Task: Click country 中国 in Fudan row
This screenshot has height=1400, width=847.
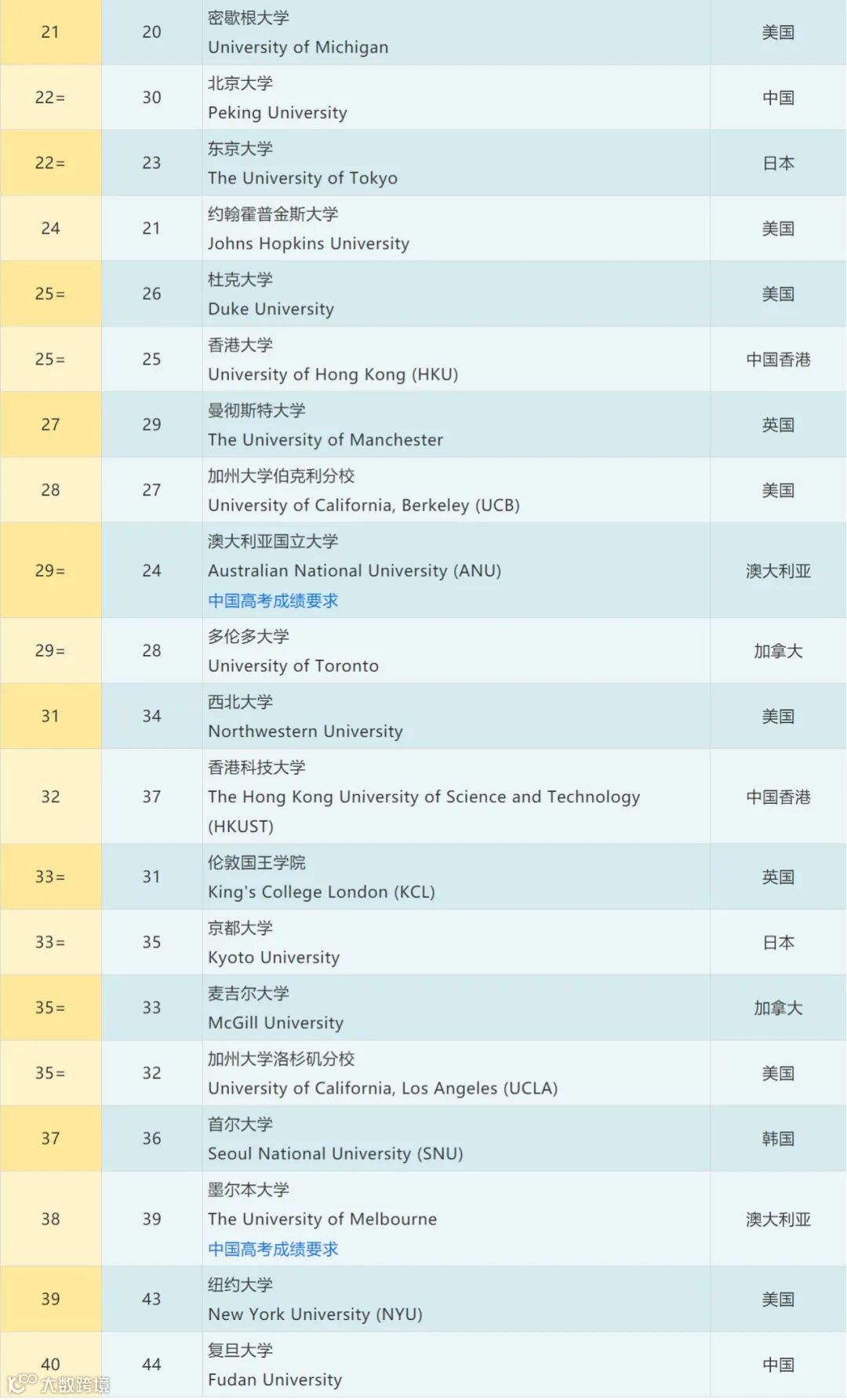Action: (778, 1365)
